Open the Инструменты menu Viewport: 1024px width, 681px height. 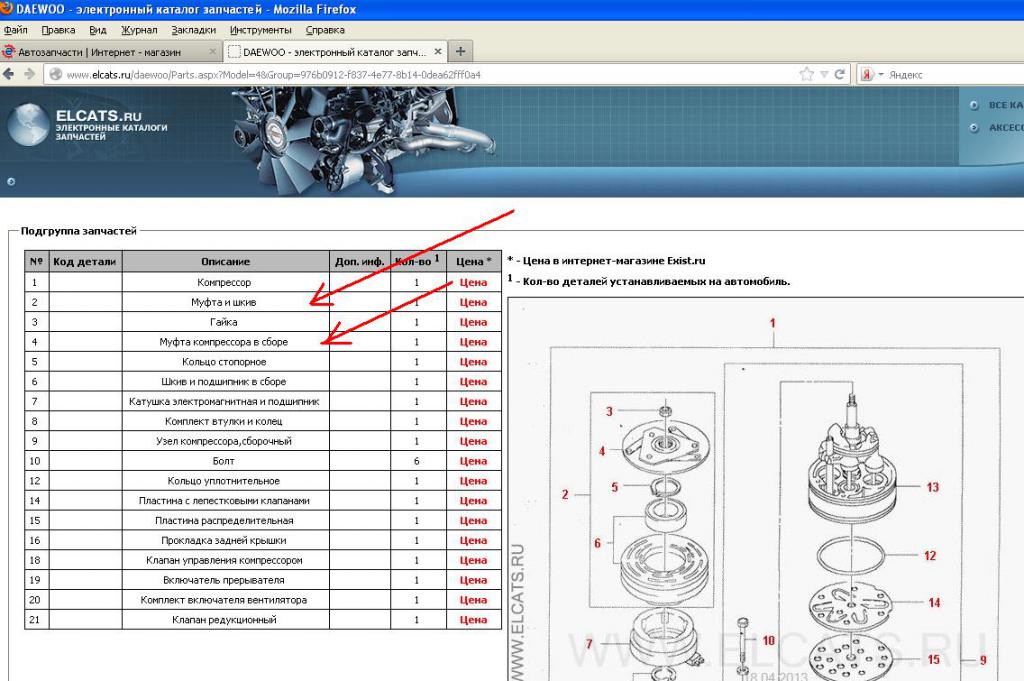(x=261, y=30)
